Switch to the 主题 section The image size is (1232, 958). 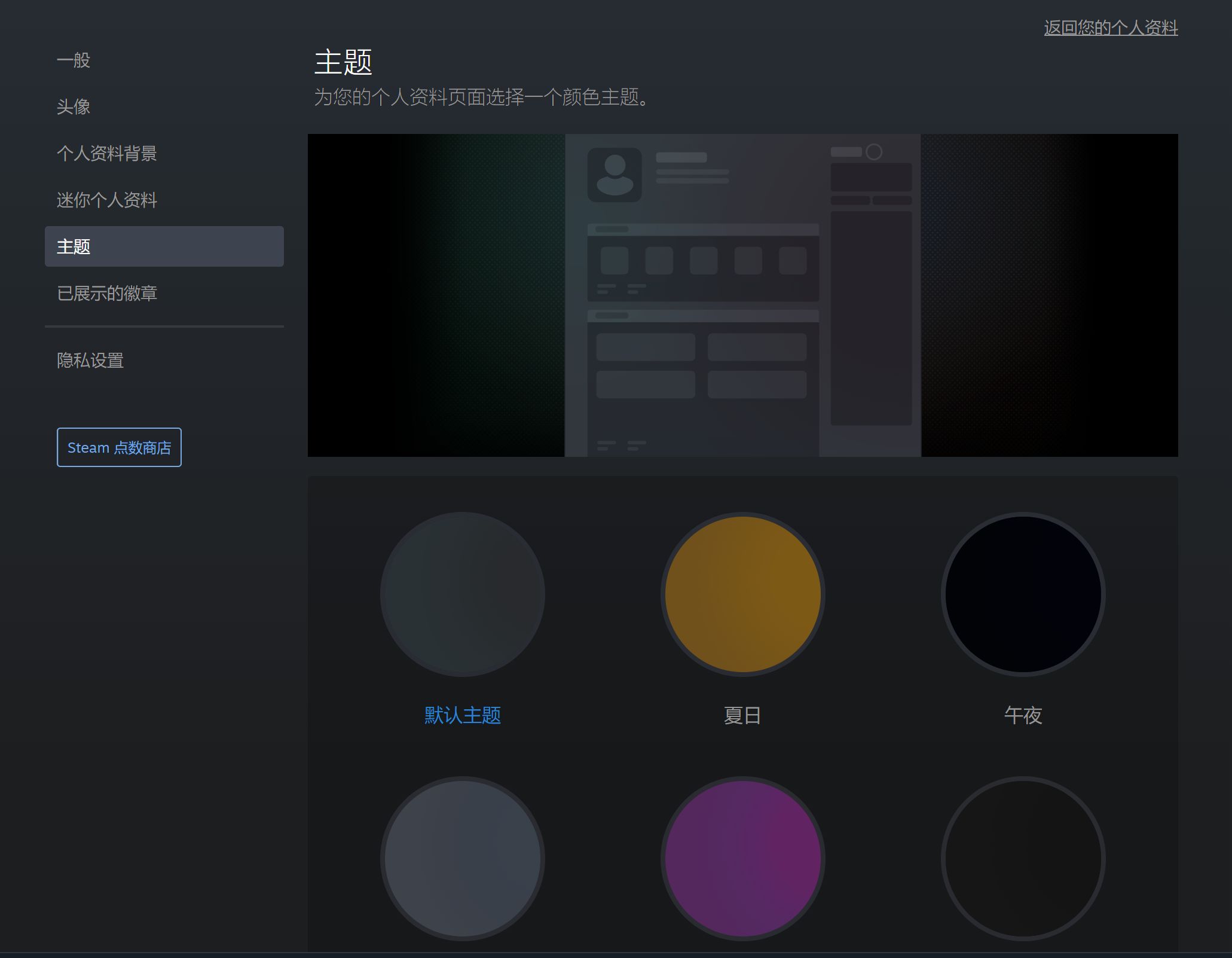coord(73,246)
